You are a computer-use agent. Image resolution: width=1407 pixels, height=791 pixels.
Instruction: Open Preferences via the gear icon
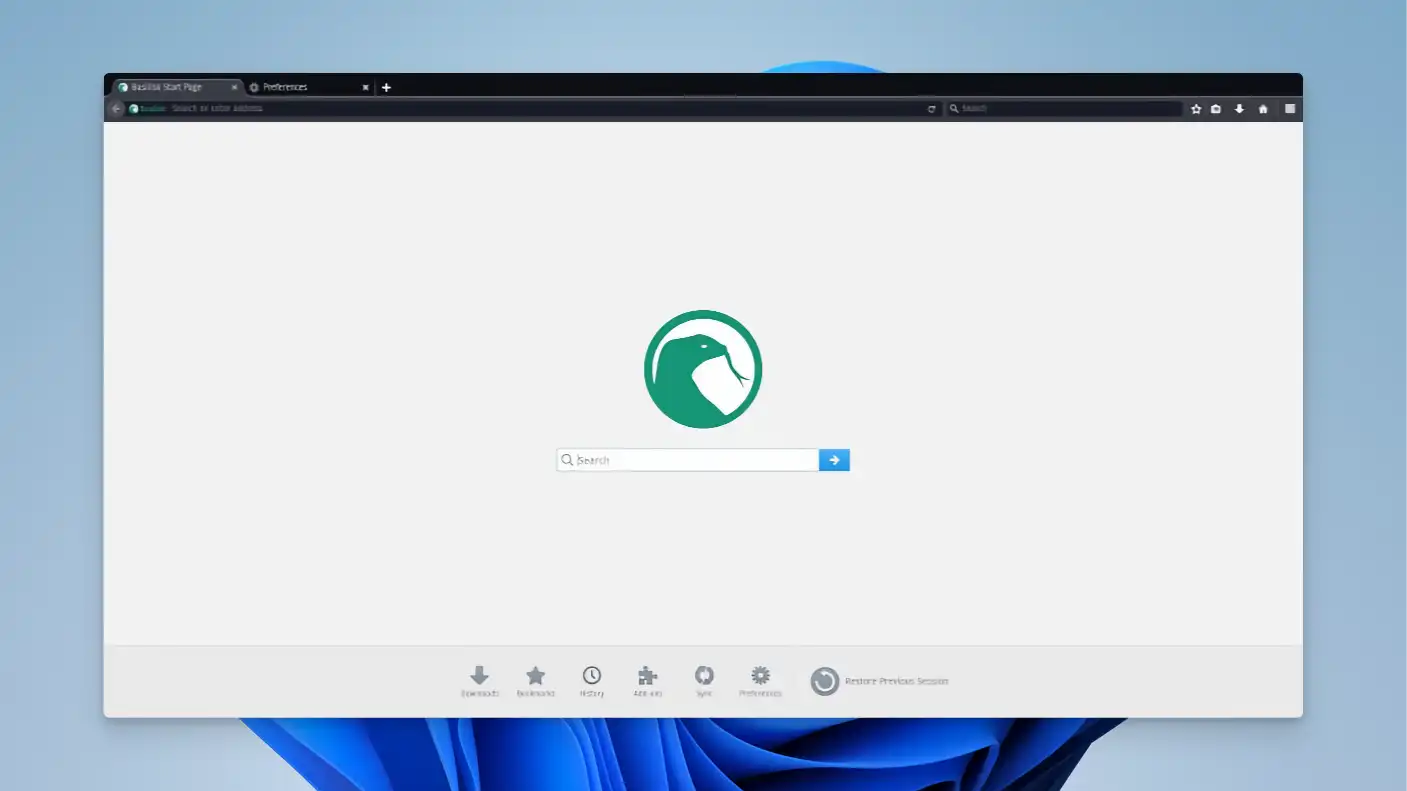click(x=760, y=680)
